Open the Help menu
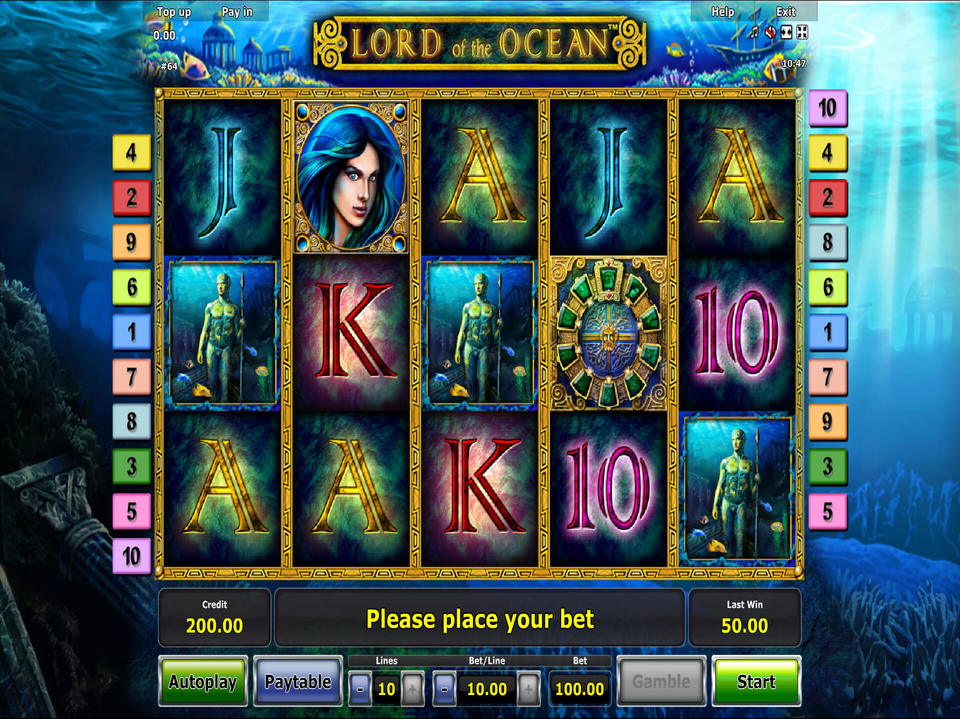Viewport: 960px width, 719px height. 722,12
